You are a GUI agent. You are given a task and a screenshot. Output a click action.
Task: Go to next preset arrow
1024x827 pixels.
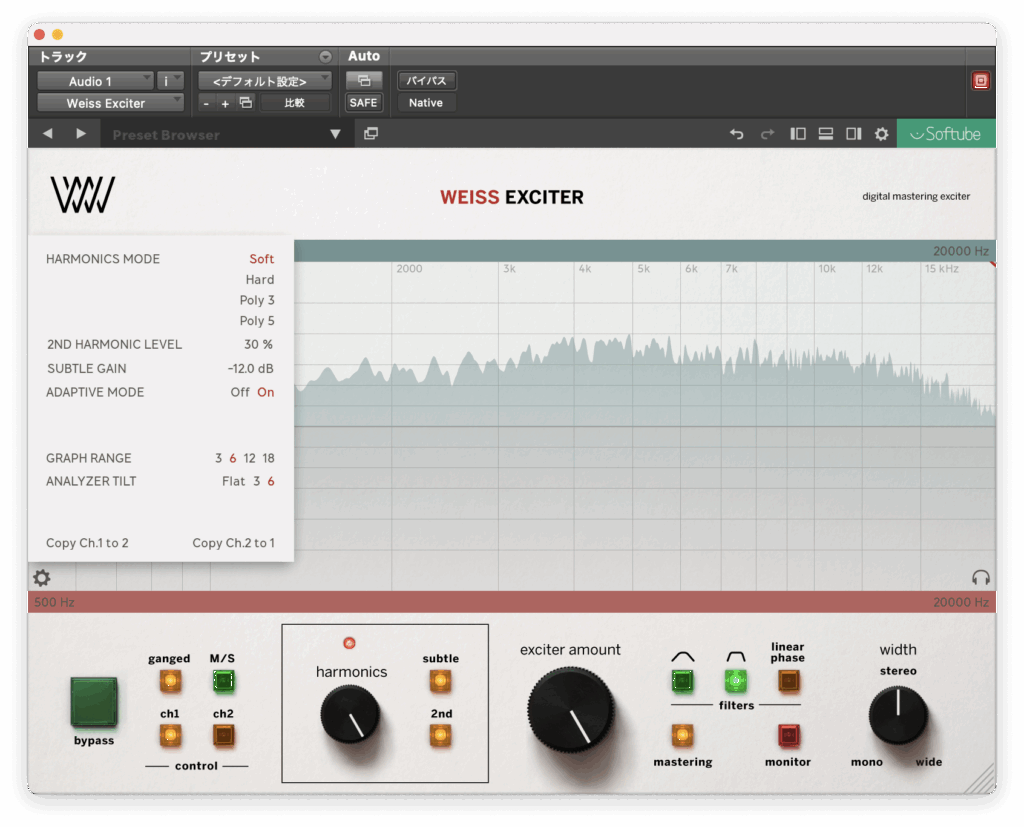click(81, 134)
